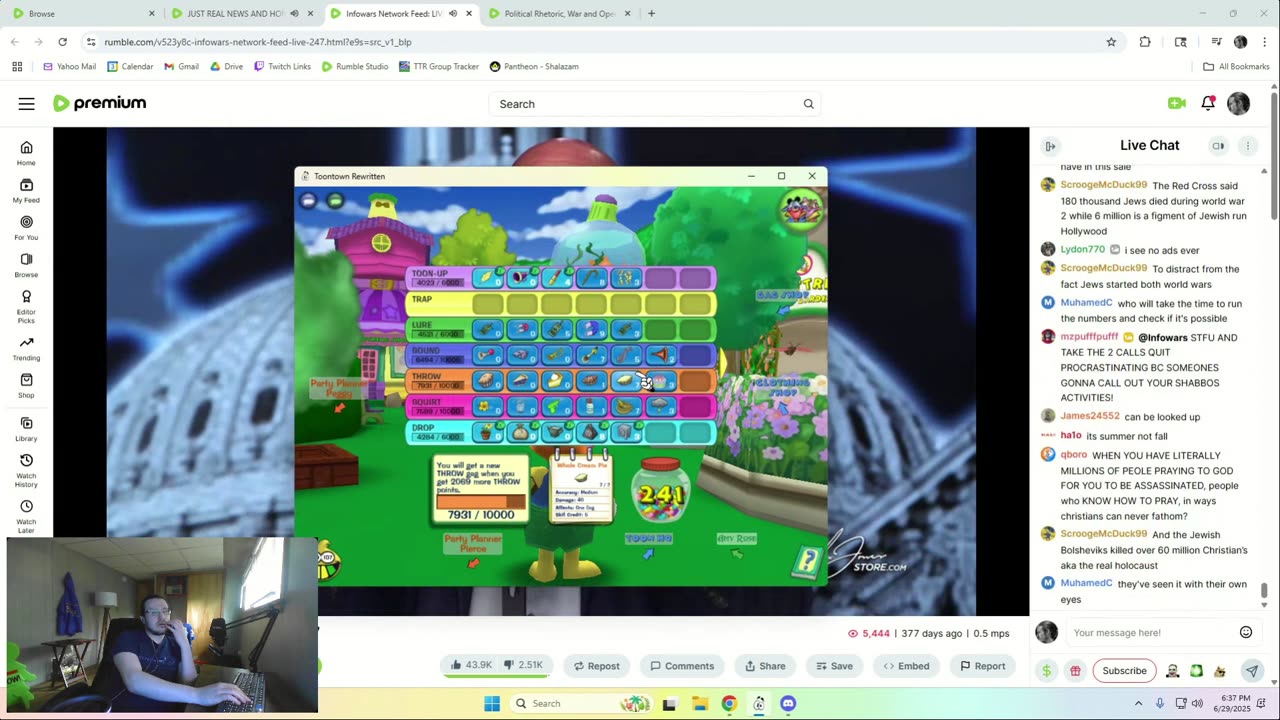The image size is (1280, 720).
Task: Switch to Political Rhetoric browser tab
Action: pos(558,14)
